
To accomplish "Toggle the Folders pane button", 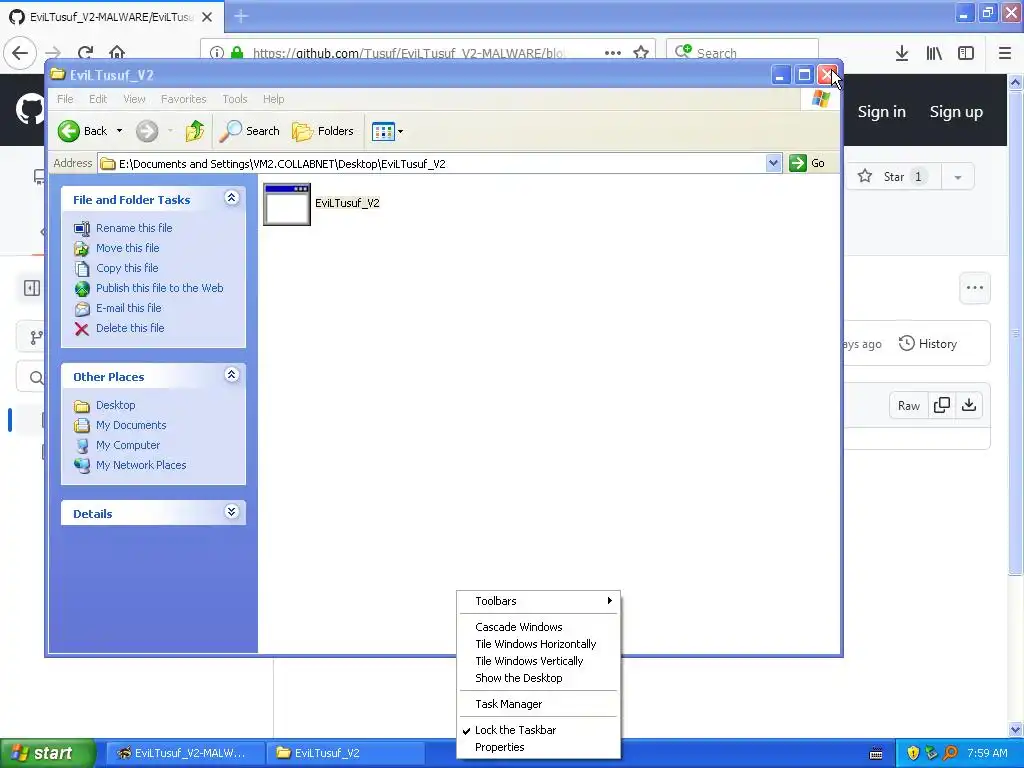I will coord(323,131).
